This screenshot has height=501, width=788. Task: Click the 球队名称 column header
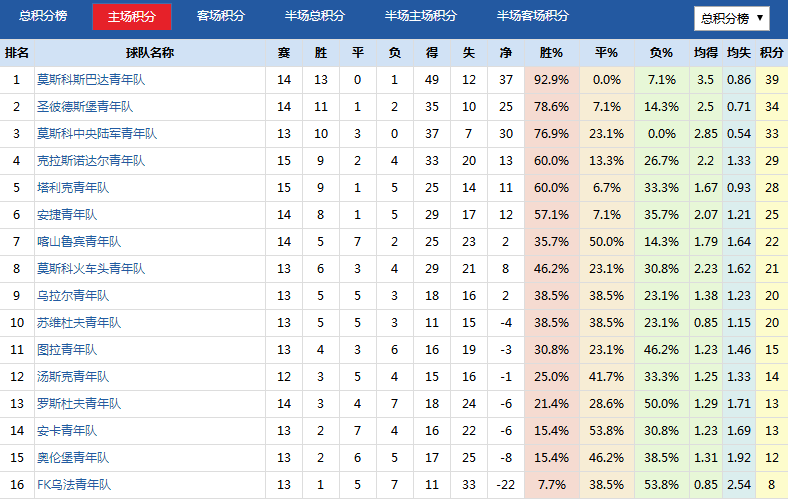pyautogui.click(x=150, y=53)
